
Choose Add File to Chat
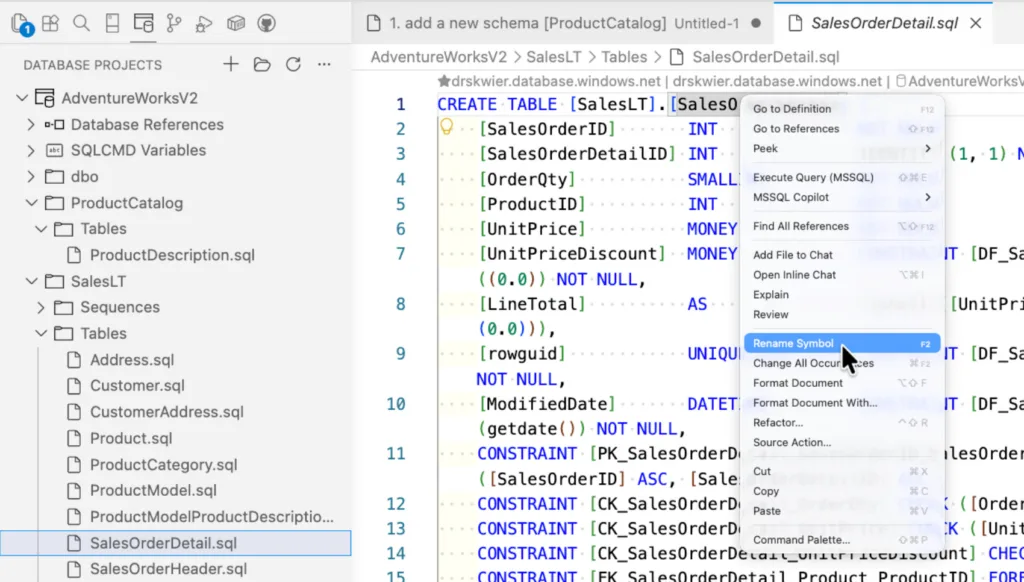[x=842, y=255]
